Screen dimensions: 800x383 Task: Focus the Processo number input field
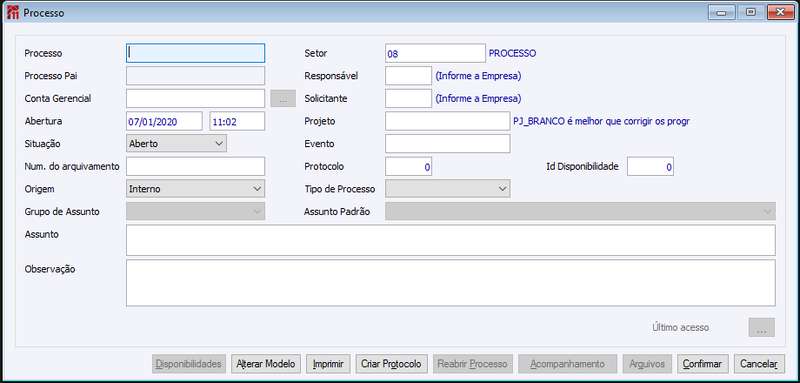pos(195,53)
